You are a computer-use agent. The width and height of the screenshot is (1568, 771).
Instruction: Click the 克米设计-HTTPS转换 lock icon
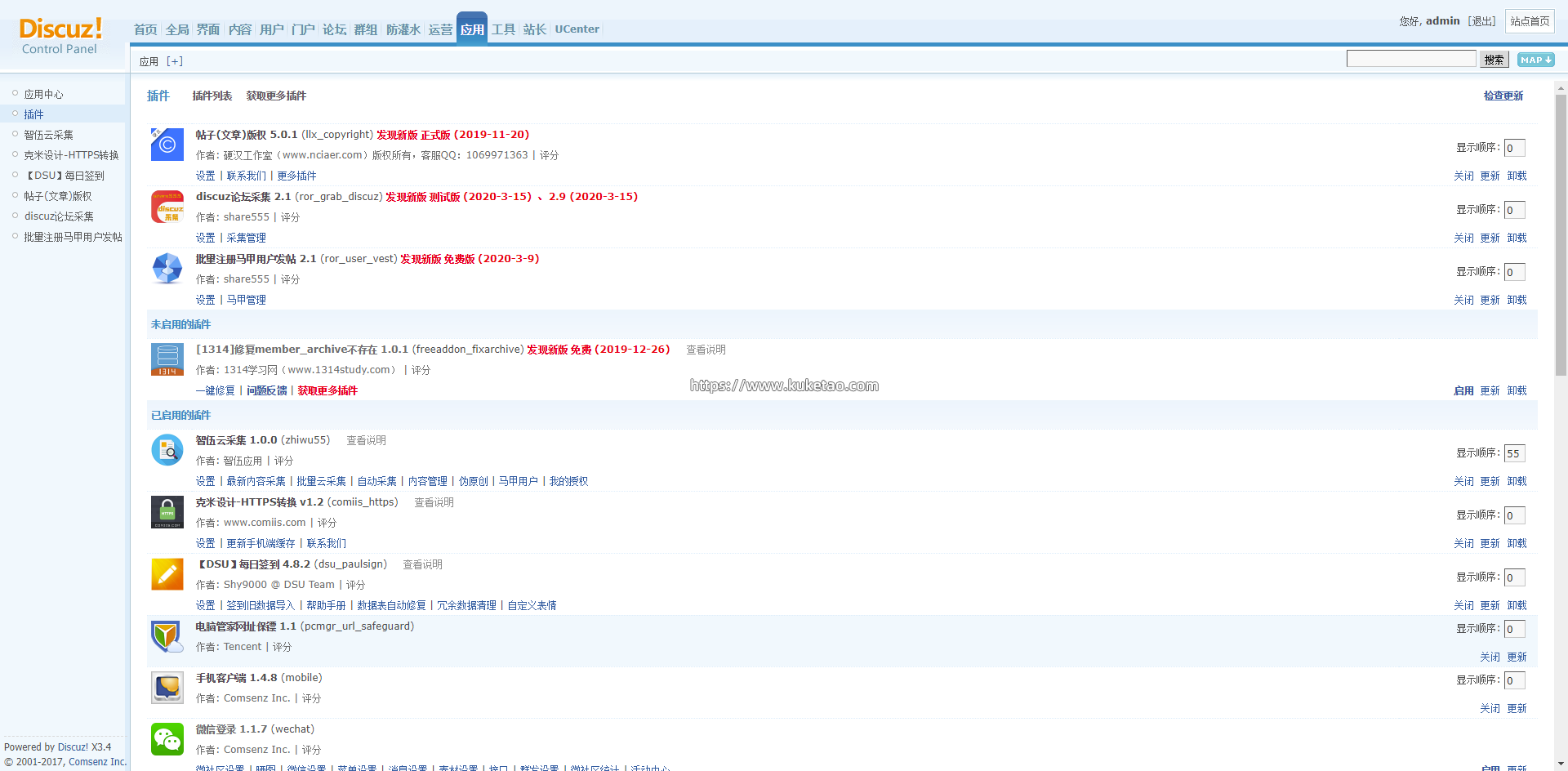167,512
